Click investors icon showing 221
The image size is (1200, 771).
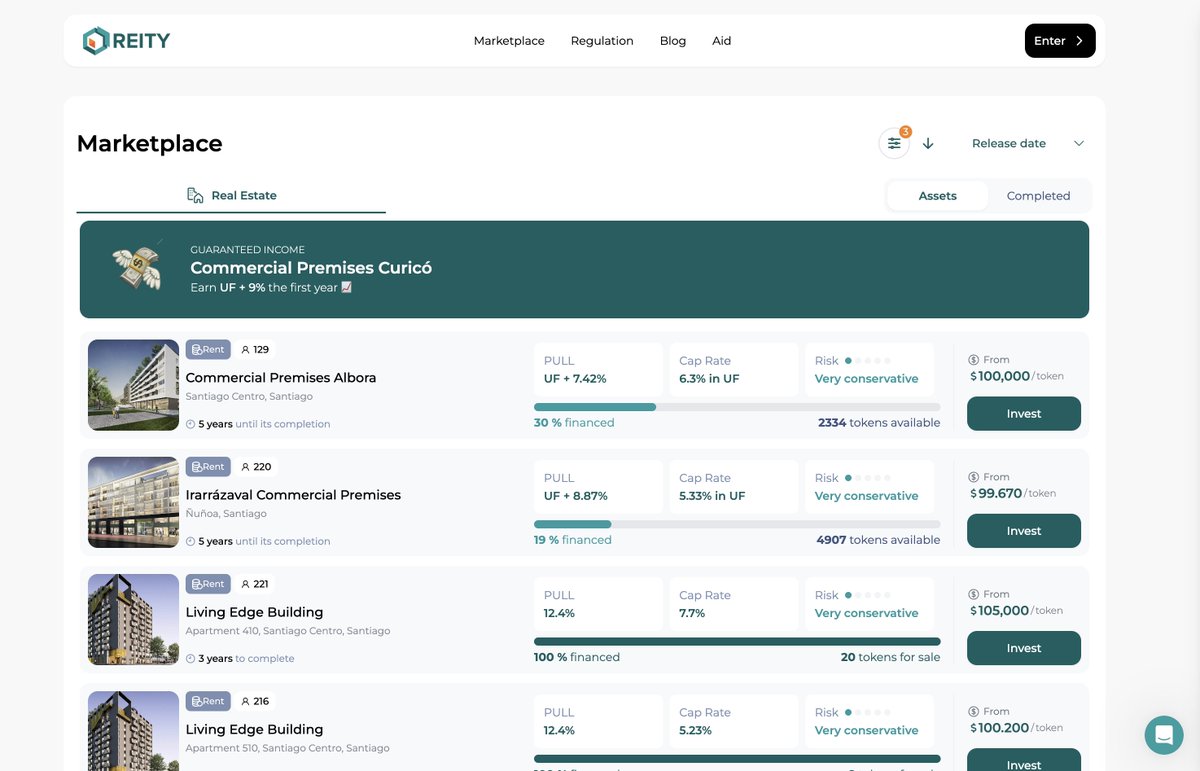246,584
